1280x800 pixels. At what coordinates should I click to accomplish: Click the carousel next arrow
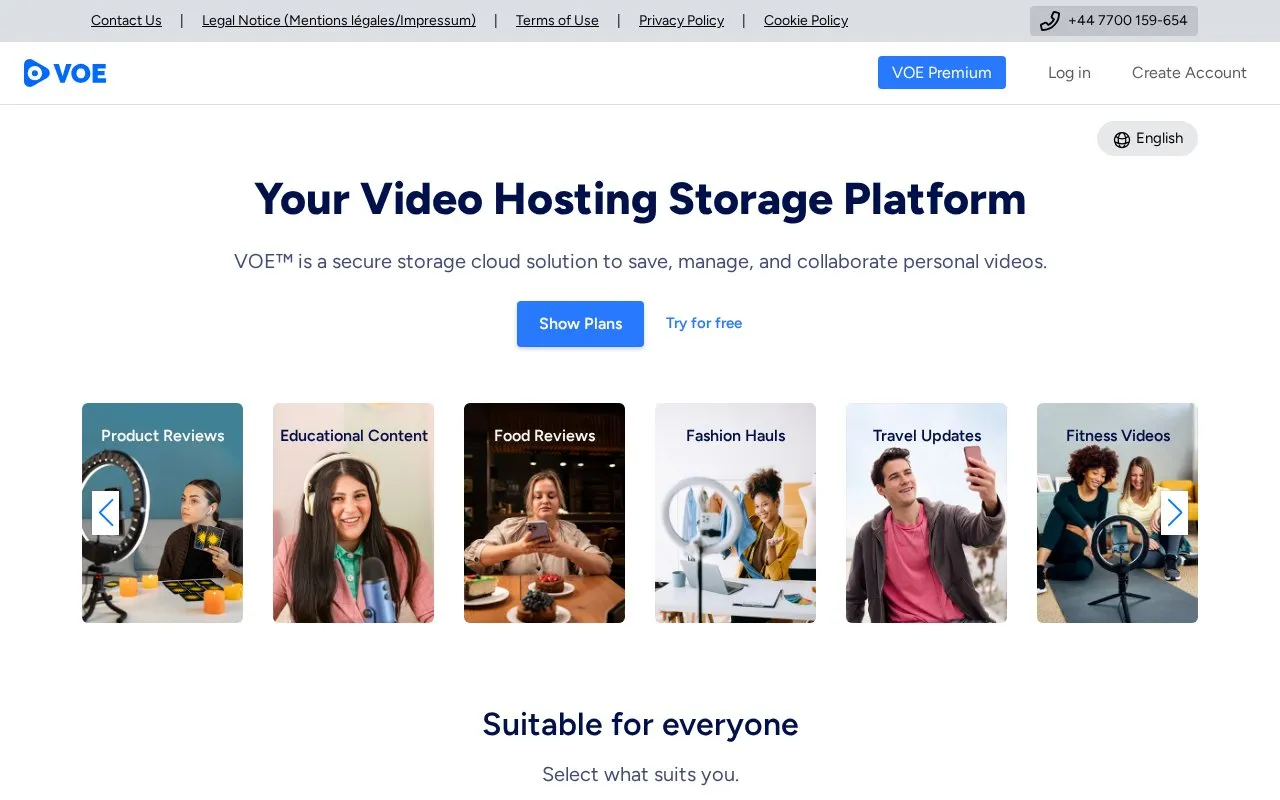point(1174,513)
